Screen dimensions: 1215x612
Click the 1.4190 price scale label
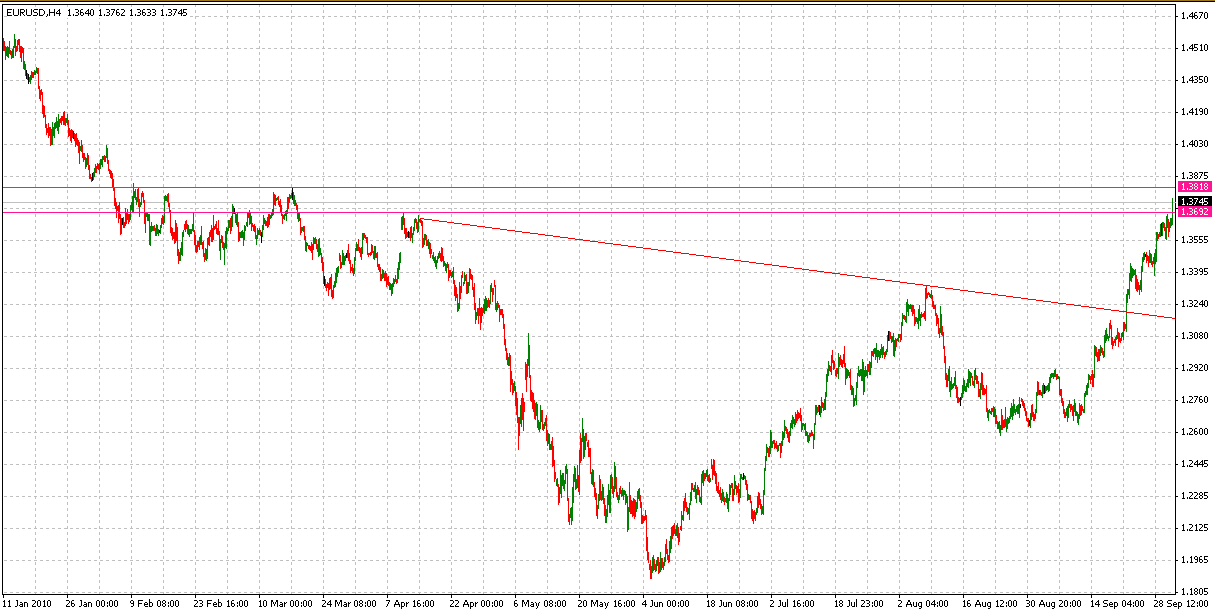[1193, 112]
